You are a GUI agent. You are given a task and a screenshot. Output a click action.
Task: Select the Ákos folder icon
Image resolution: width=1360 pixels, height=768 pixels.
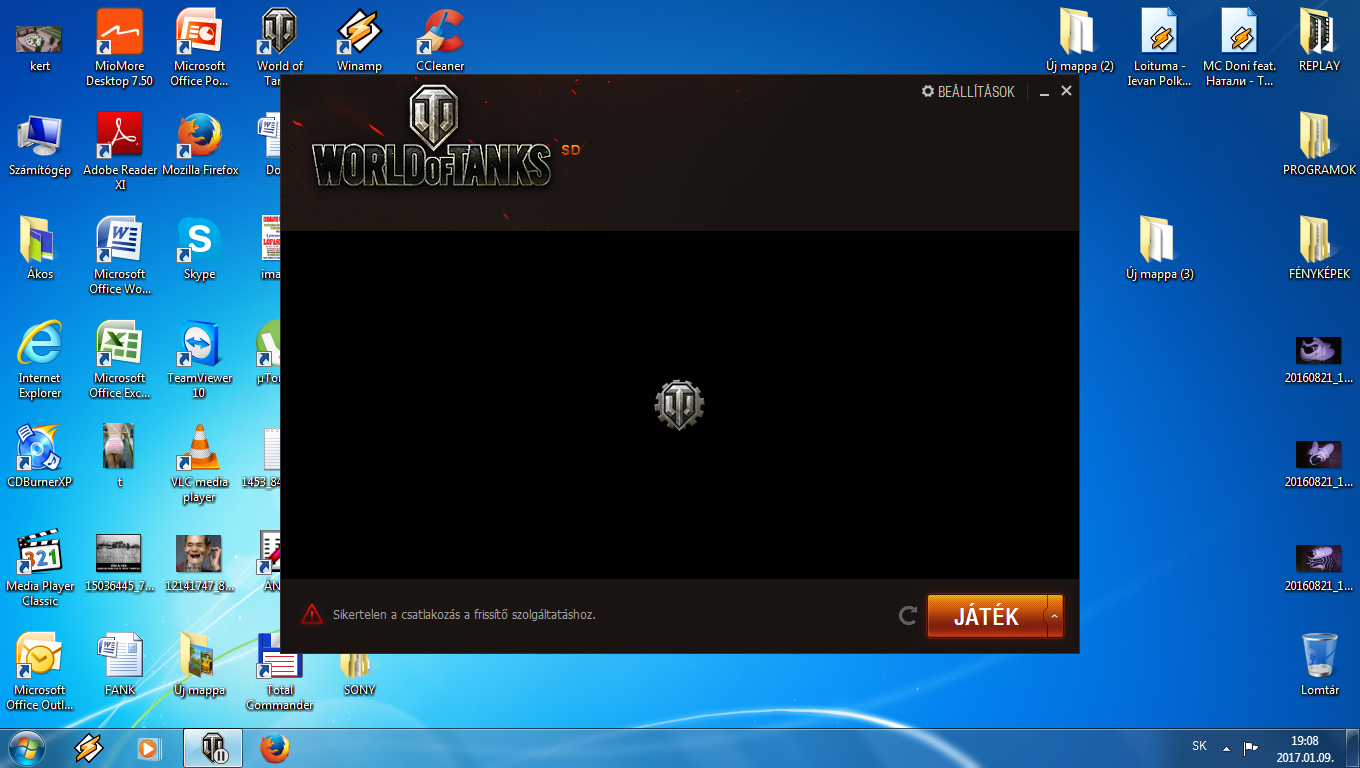(x=40, y=250)
